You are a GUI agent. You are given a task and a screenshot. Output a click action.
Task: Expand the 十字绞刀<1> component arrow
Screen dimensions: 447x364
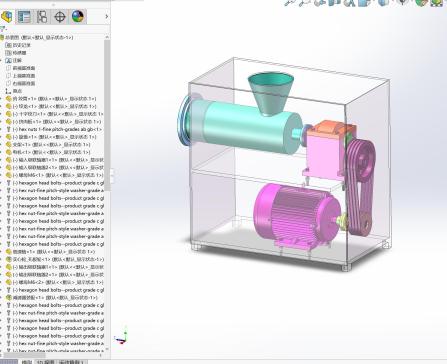click(x=1, y=114)
